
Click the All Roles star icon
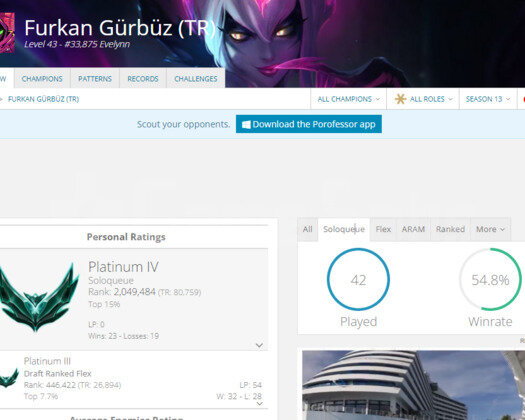coord(400,99)
